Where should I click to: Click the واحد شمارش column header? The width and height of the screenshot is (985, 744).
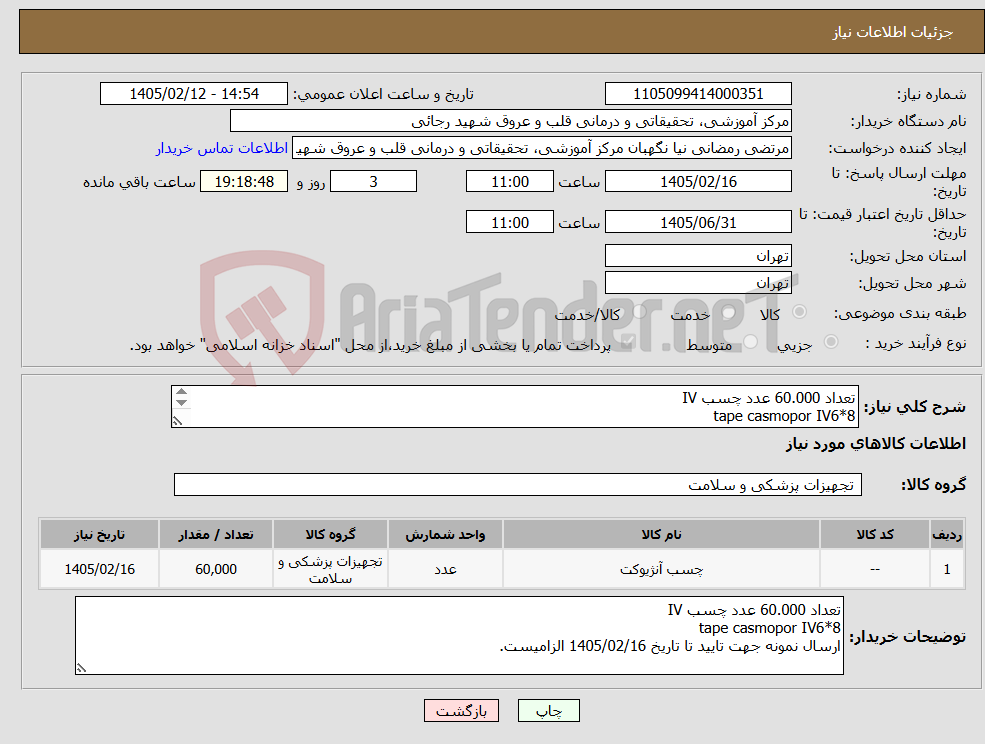(x=445, y=535)
